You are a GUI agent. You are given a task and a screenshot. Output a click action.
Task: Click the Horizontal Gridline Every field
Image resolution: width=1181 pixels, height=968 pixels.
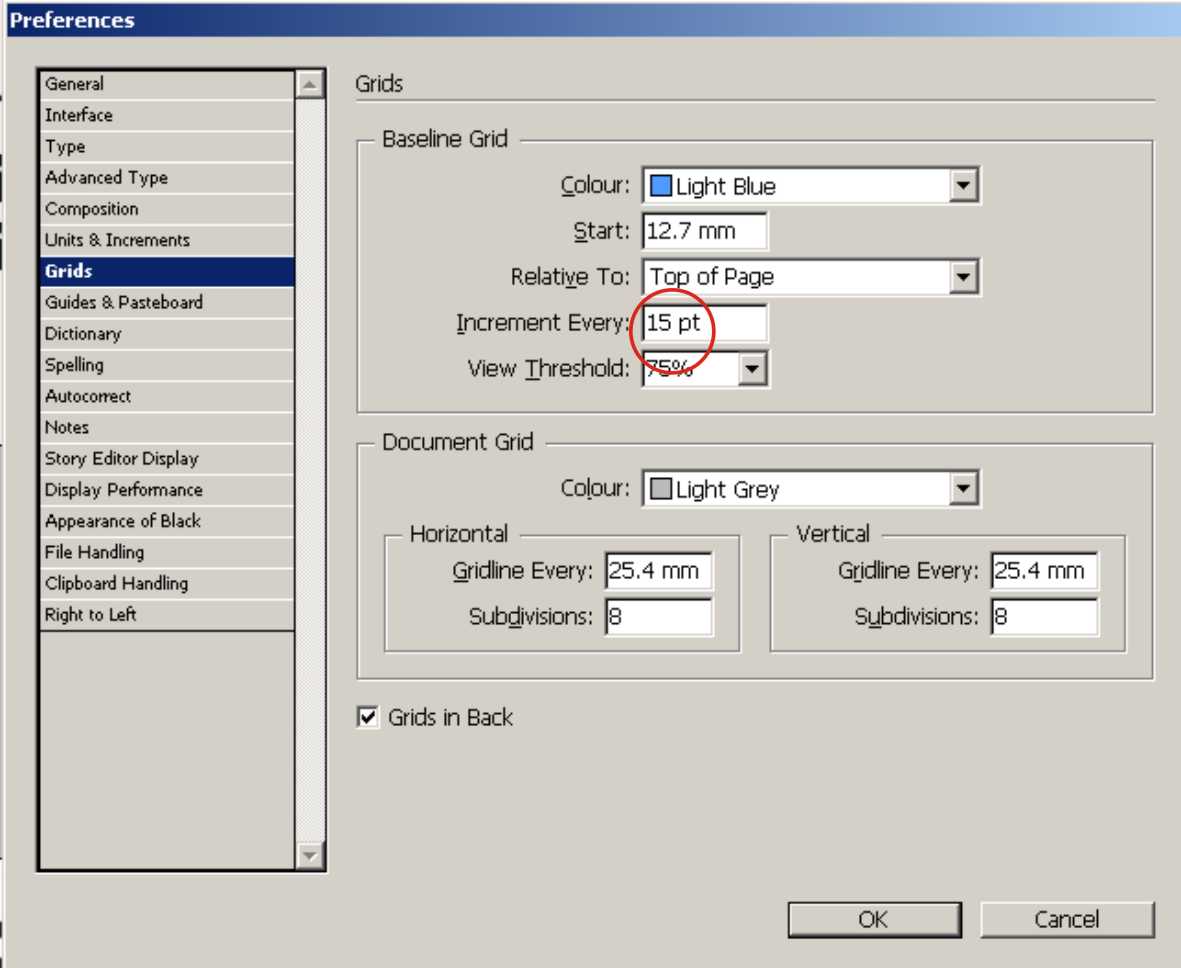click(658, 570)
